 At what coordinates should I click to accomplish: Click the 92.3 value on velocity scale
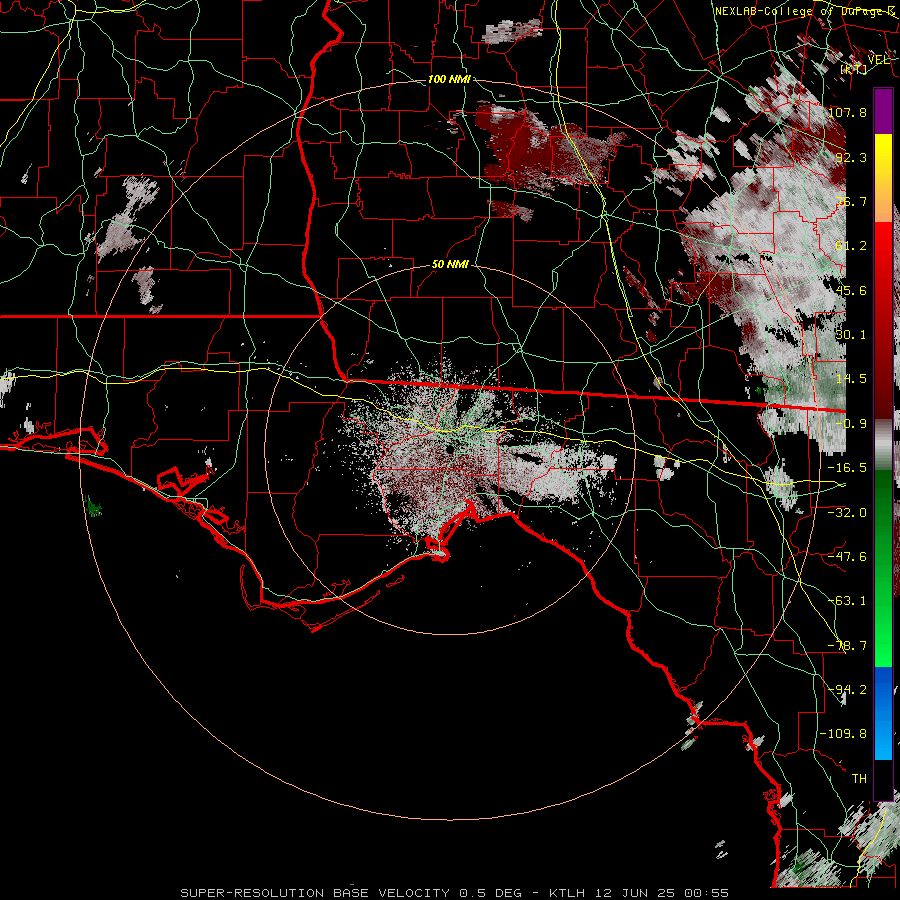(851, 157)
